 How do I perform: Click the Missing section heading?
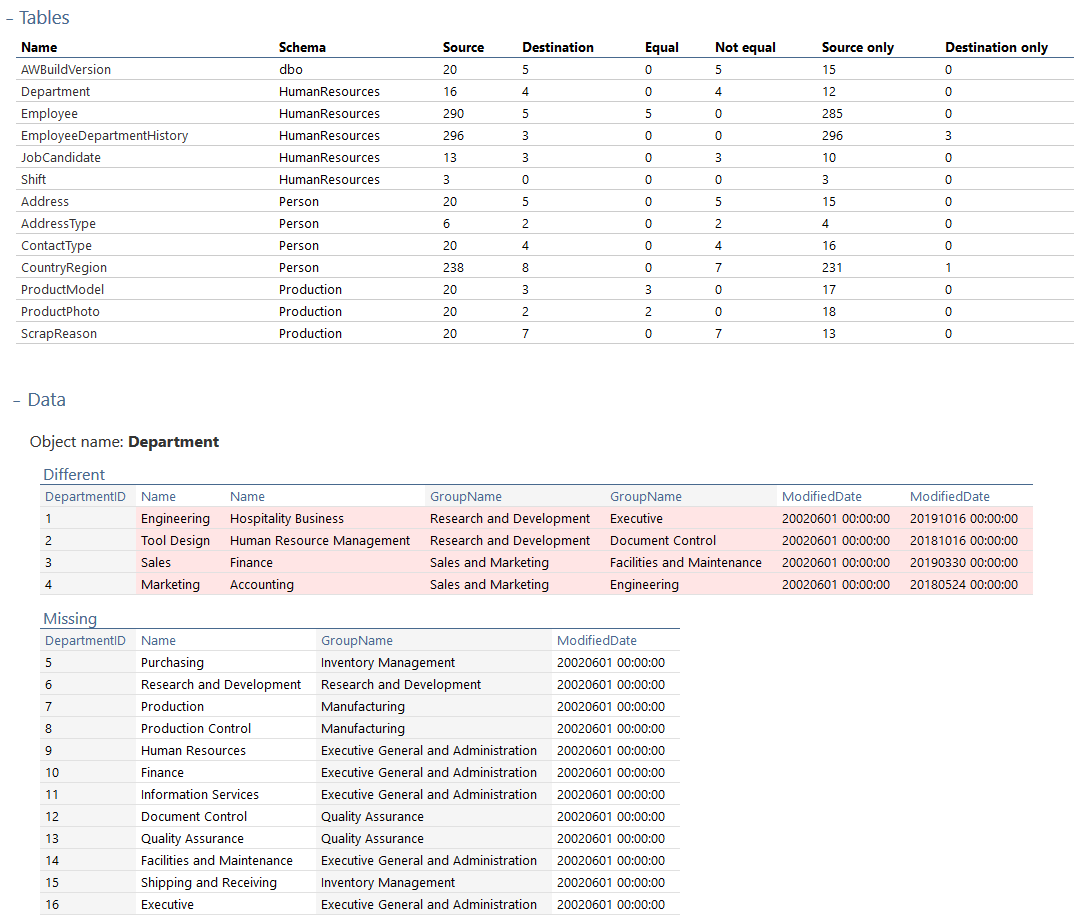click(70, 619)
